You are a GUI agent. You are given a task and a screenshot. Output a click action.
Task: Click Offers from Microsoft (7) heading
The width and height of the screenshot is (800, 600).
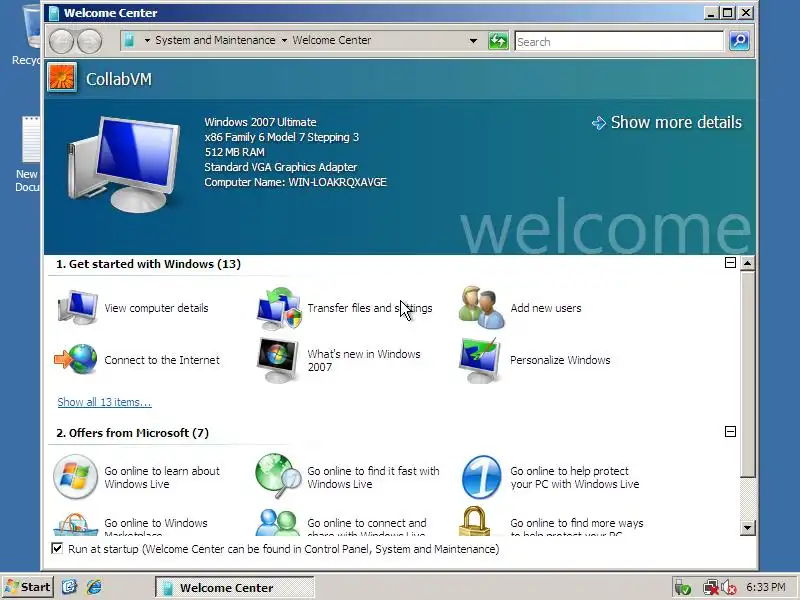132,433
